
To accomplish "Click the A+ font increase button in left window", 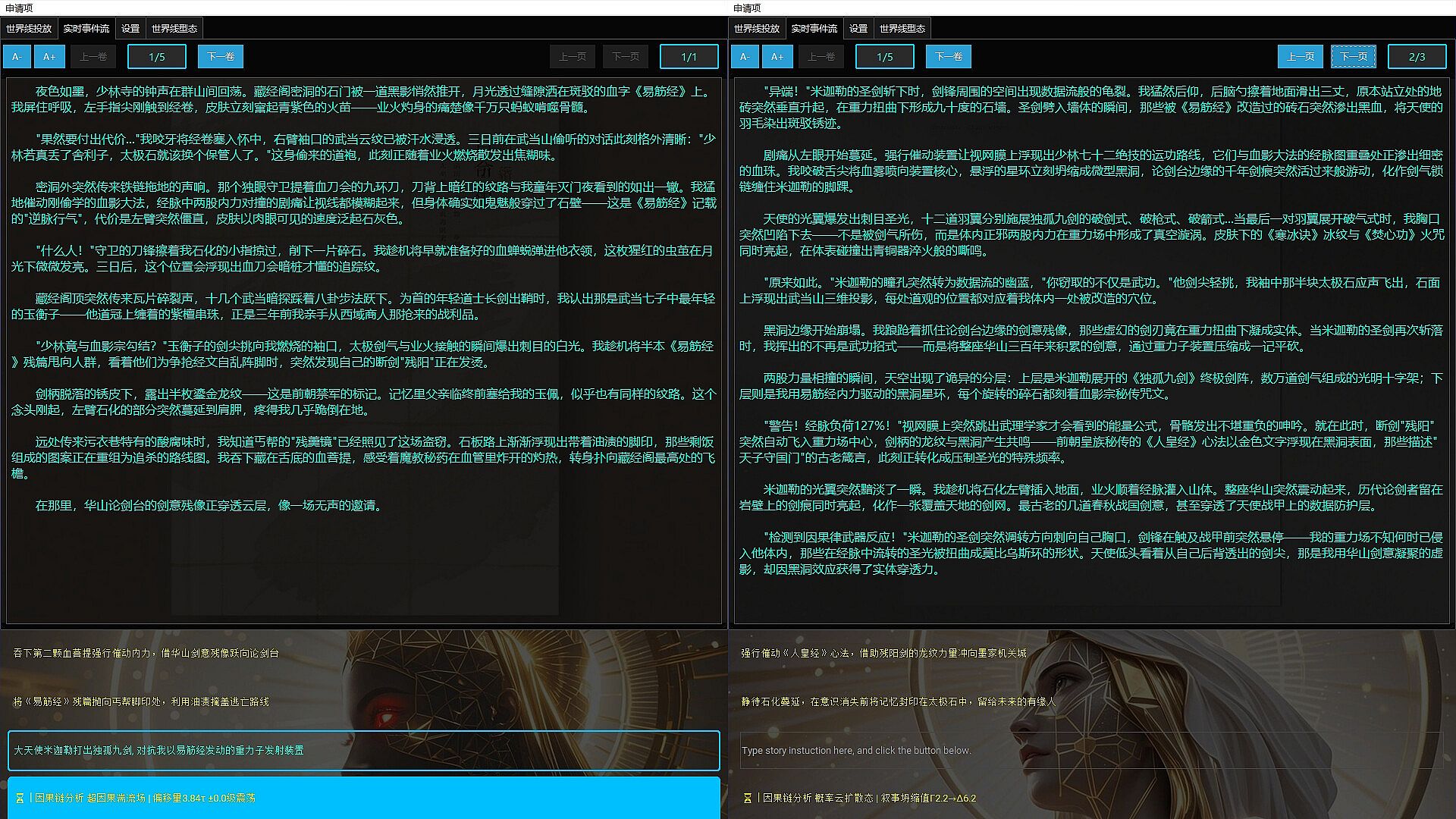I will 49,57.
